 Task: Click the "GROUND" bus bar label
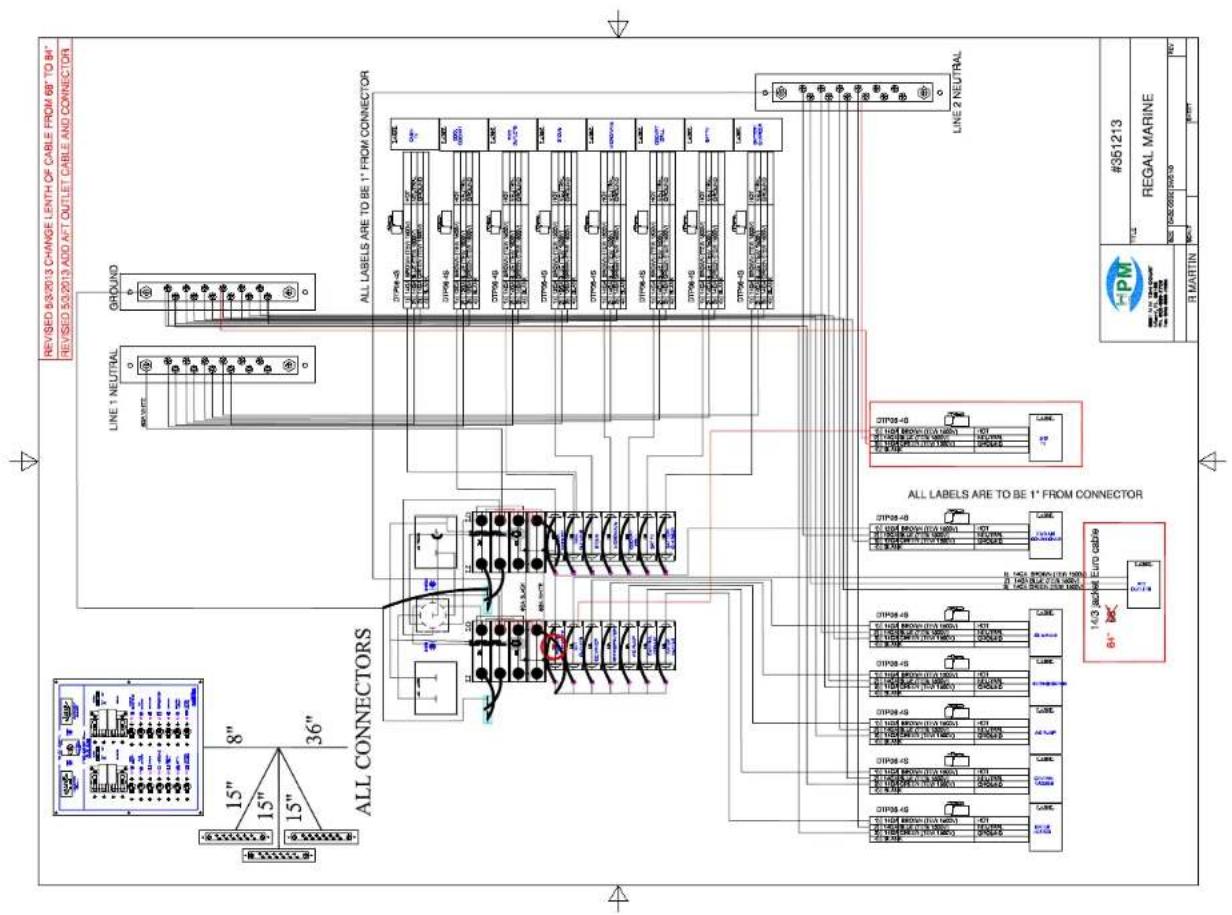pyautogui.click(x=113, y=289)
